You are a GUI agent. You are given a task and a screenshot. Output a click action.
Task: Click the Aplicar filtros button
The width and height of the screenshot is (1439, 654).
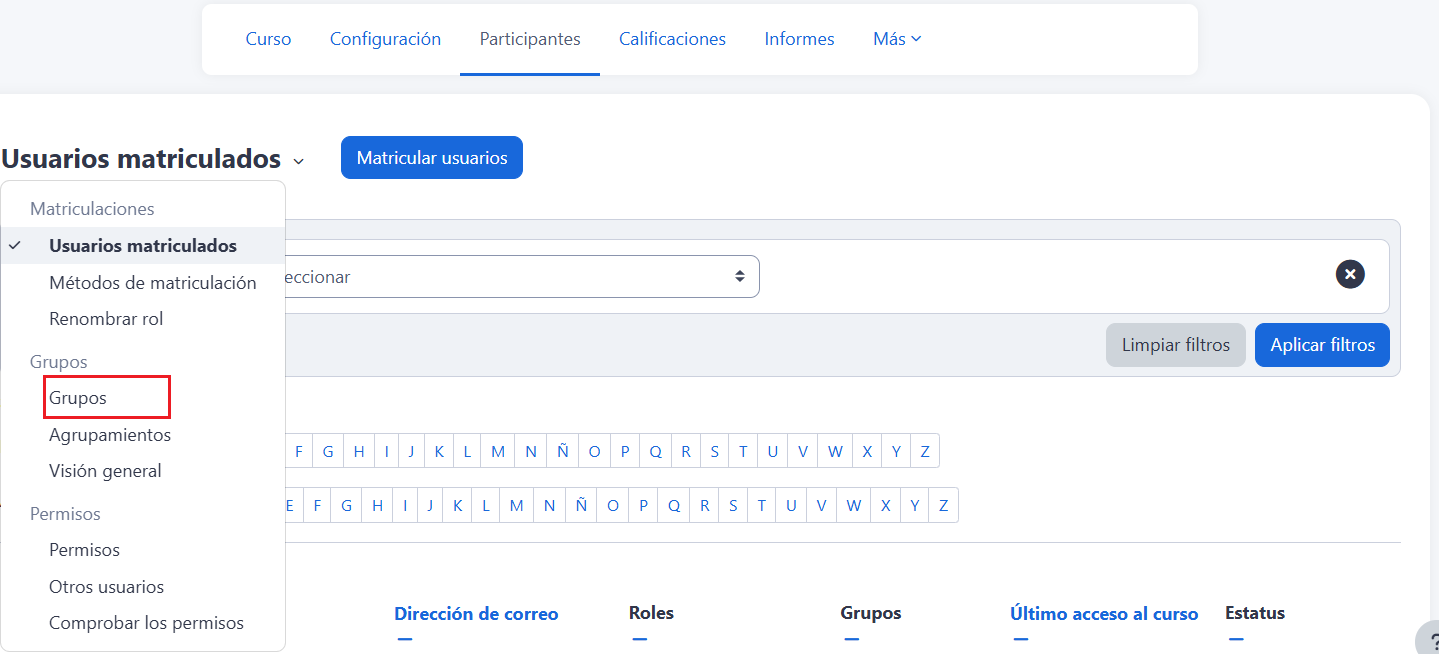pyautogui.click(x=1322, y=345)
